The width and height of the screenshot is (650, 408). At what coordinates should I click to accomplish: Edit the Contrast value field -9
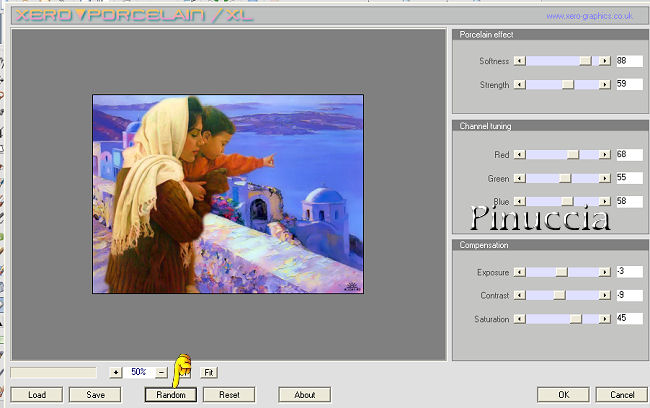point(629,295)
